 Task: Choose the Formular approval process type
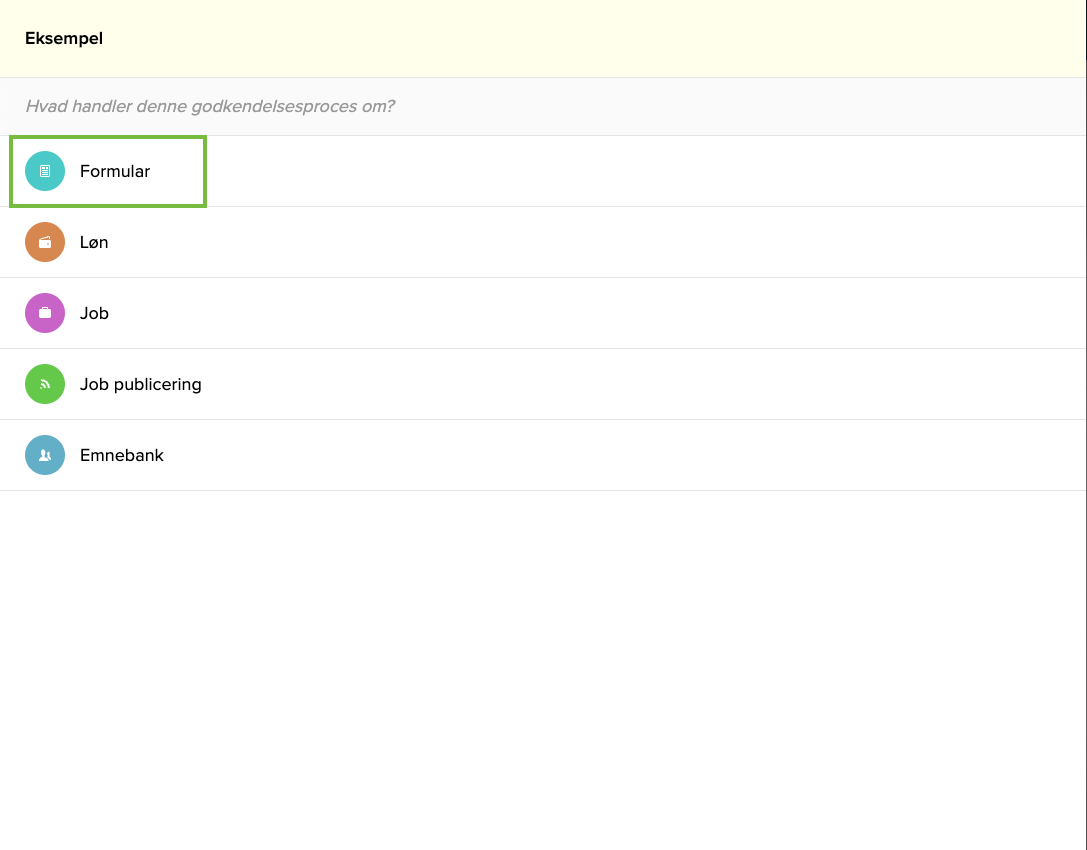[x=114, y=170]
